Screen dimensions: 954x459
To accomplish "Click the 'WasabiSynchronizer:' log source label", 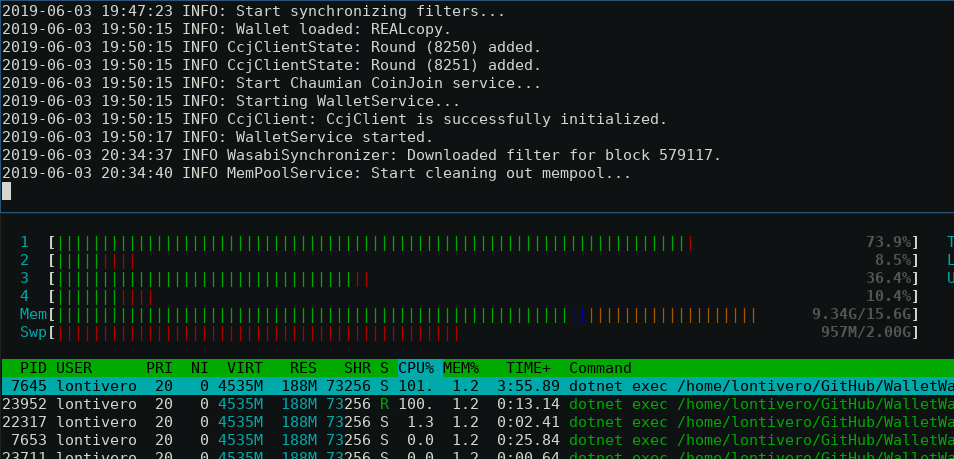I will [x=312, y=155].
